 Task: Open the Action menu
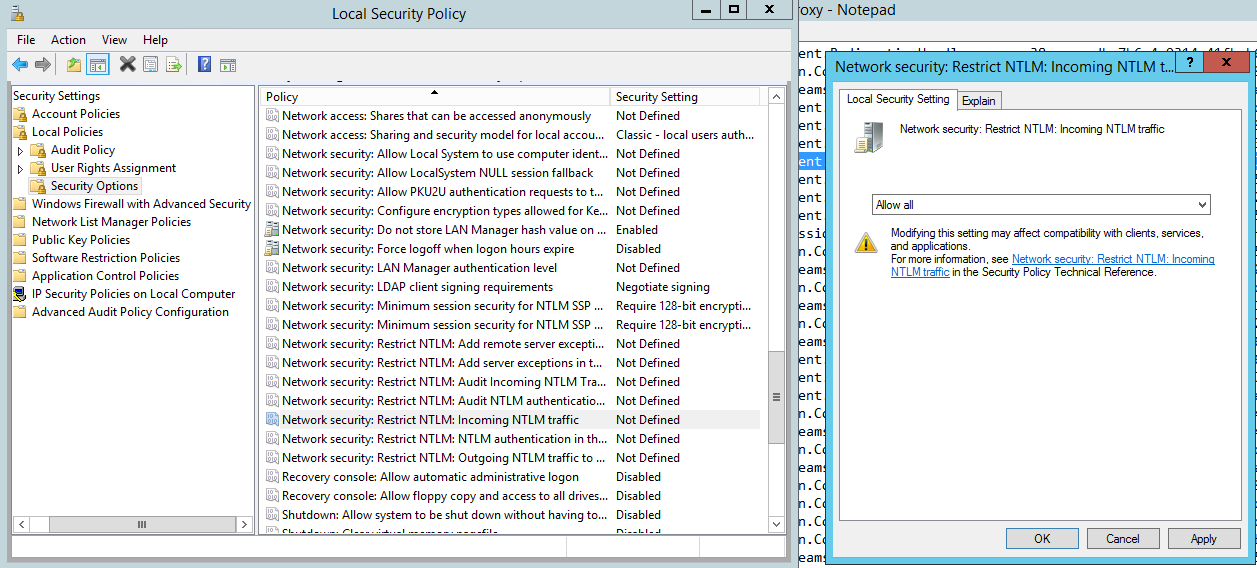68,40
